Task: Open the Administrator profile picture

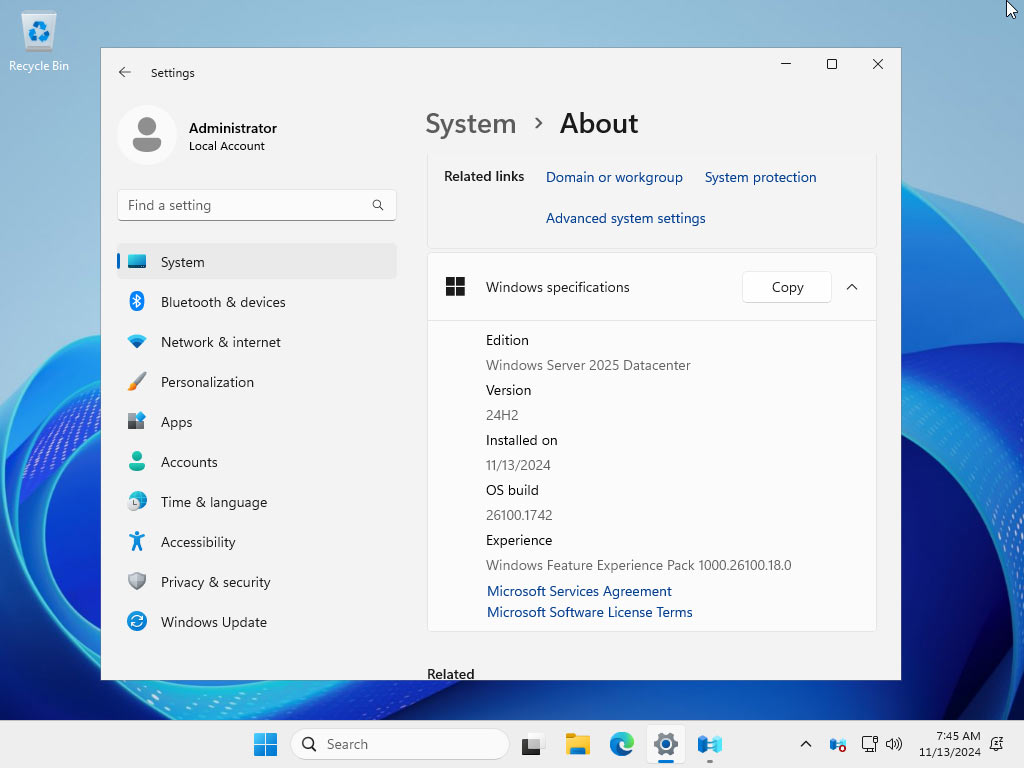Action: point(147,135)
